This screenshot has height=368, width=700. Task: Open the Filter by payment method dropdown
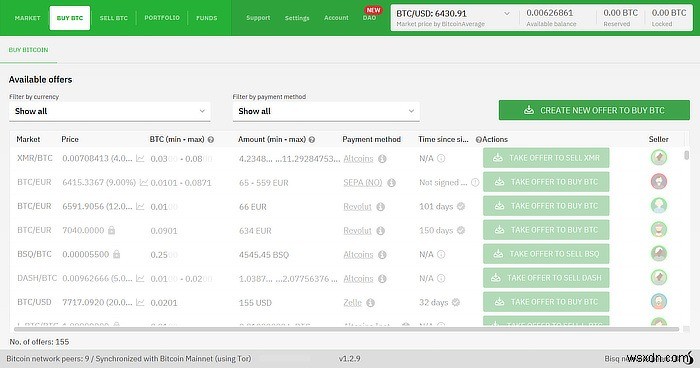tap(326, 111)
